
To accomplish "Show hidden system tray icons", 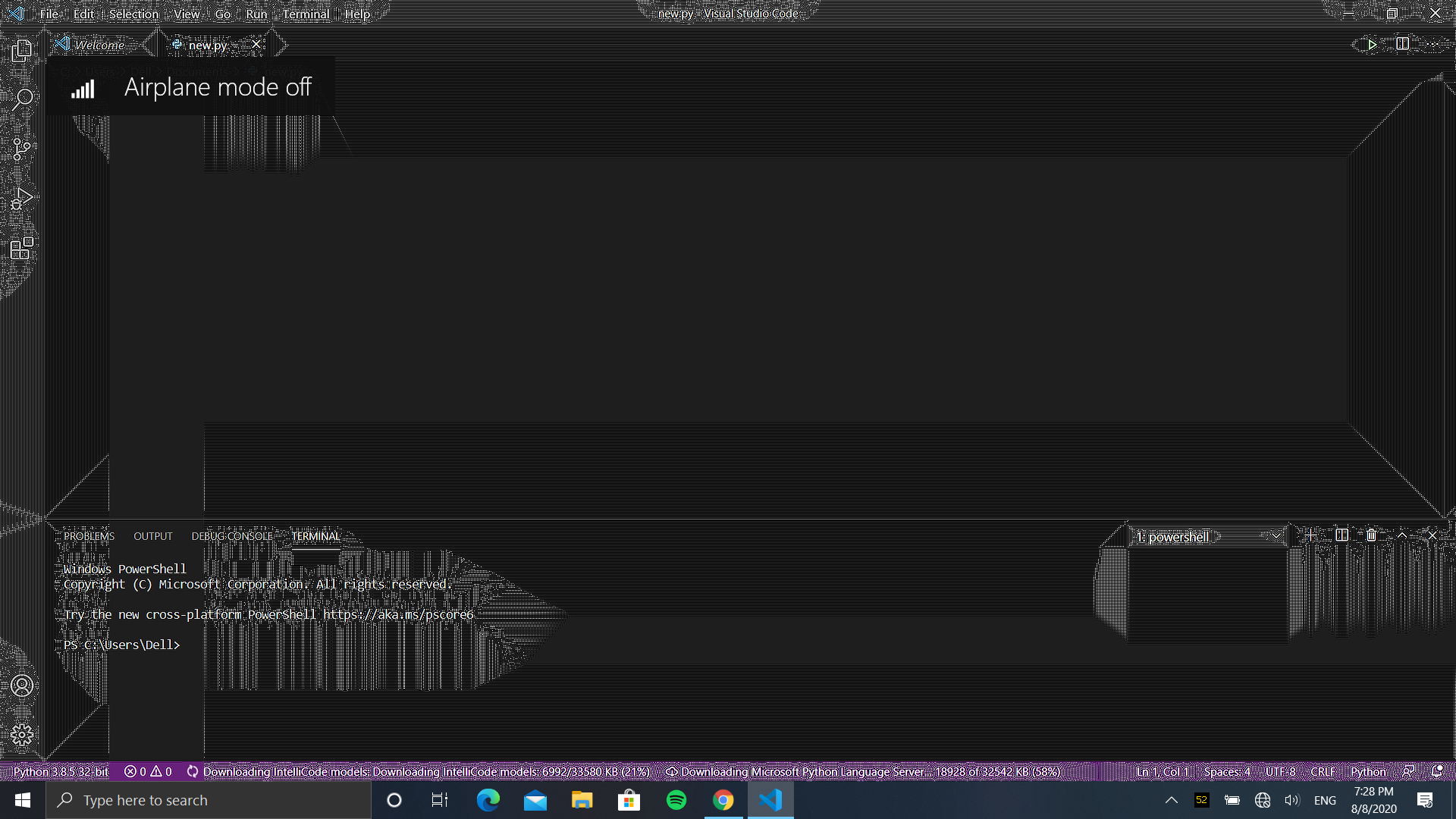I will pos(1171,800).
